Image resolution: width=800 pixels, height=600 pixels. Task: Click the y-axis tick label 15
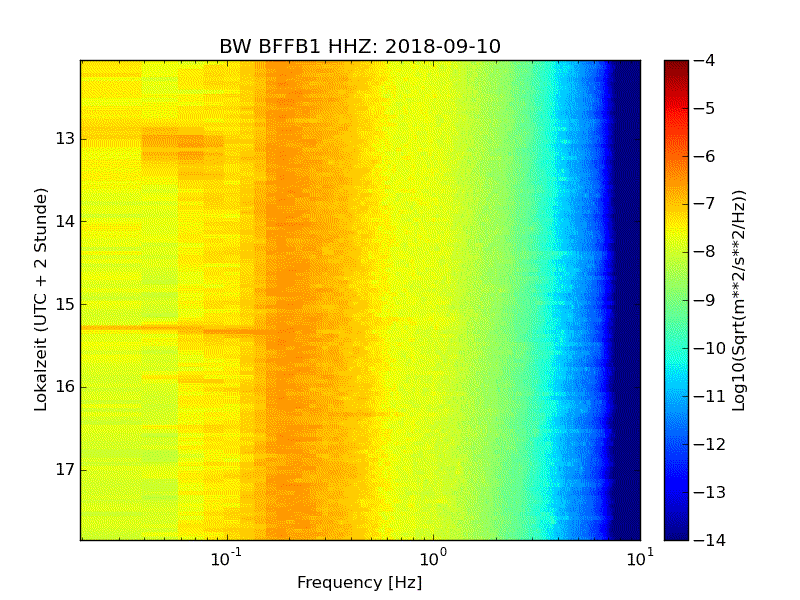coord(65,304)
